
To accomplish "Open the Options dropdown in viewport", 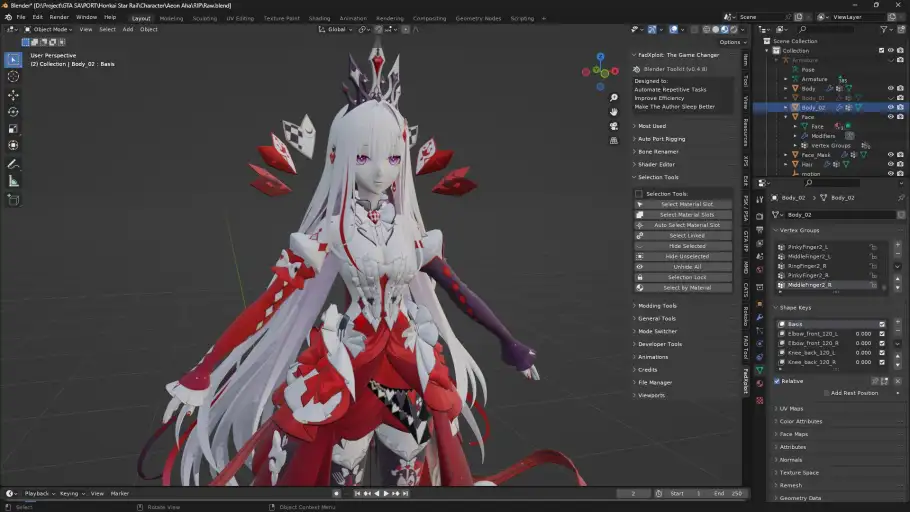I will [732, 42].
